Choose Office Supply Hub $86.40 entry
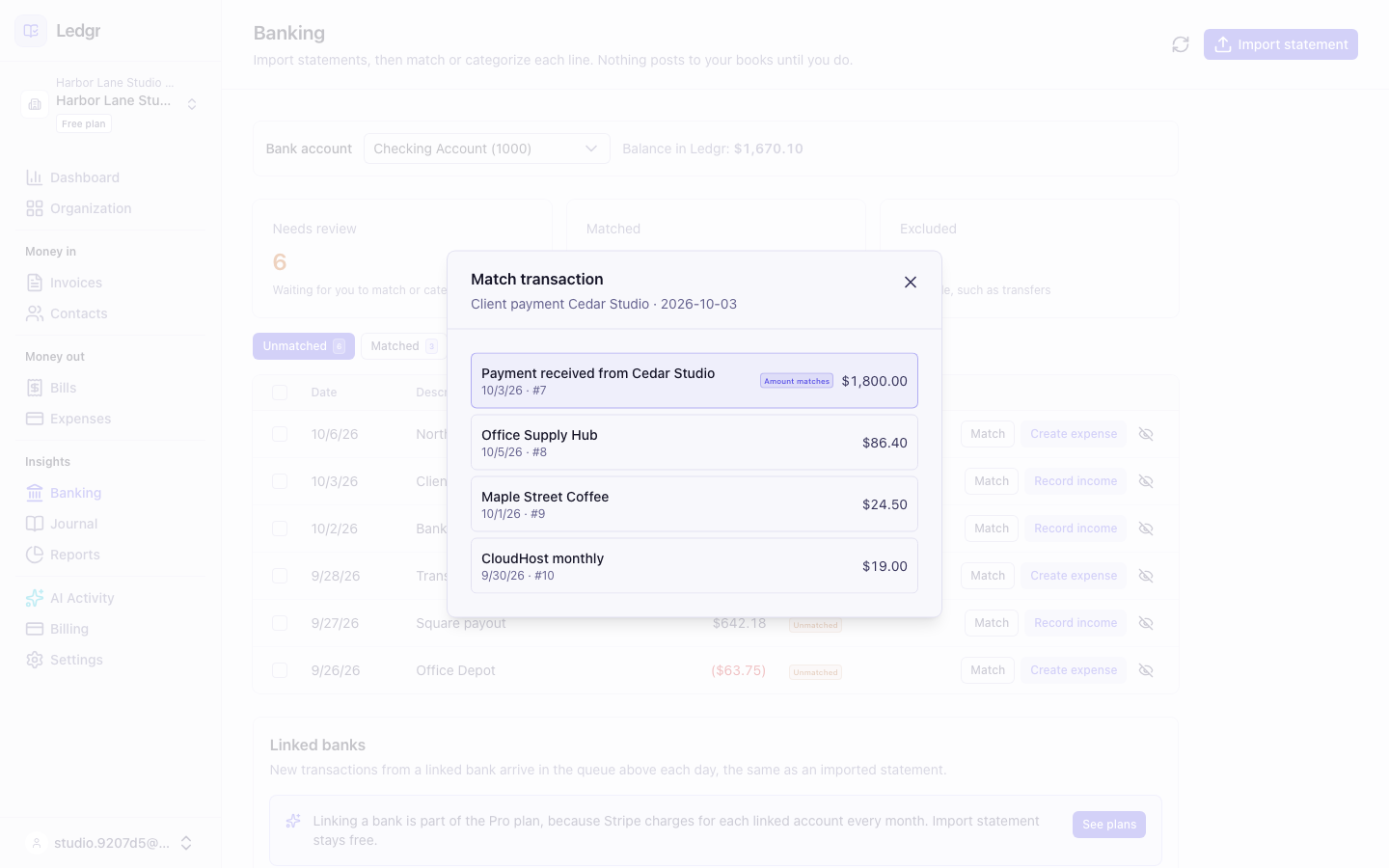 coord(694,443)
